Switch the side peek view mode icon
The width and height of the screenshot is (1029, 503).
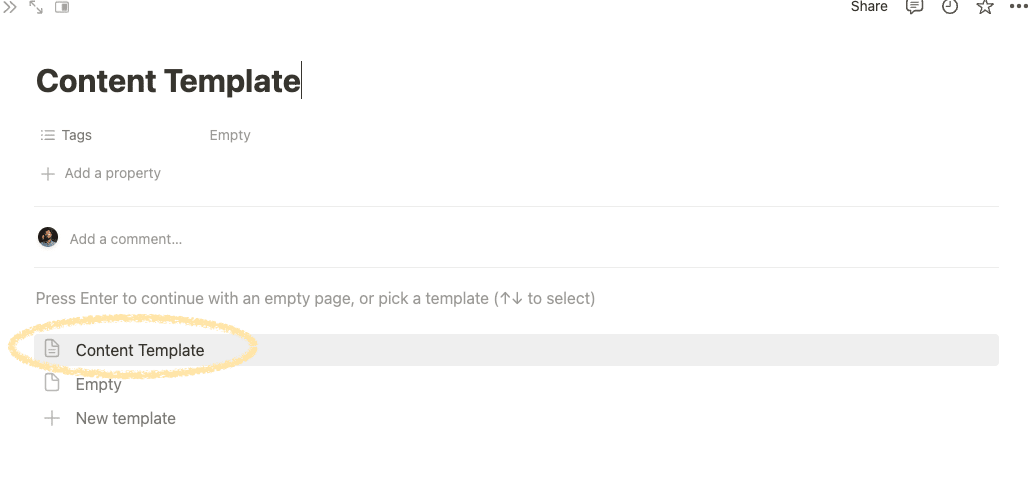[62, 7]
